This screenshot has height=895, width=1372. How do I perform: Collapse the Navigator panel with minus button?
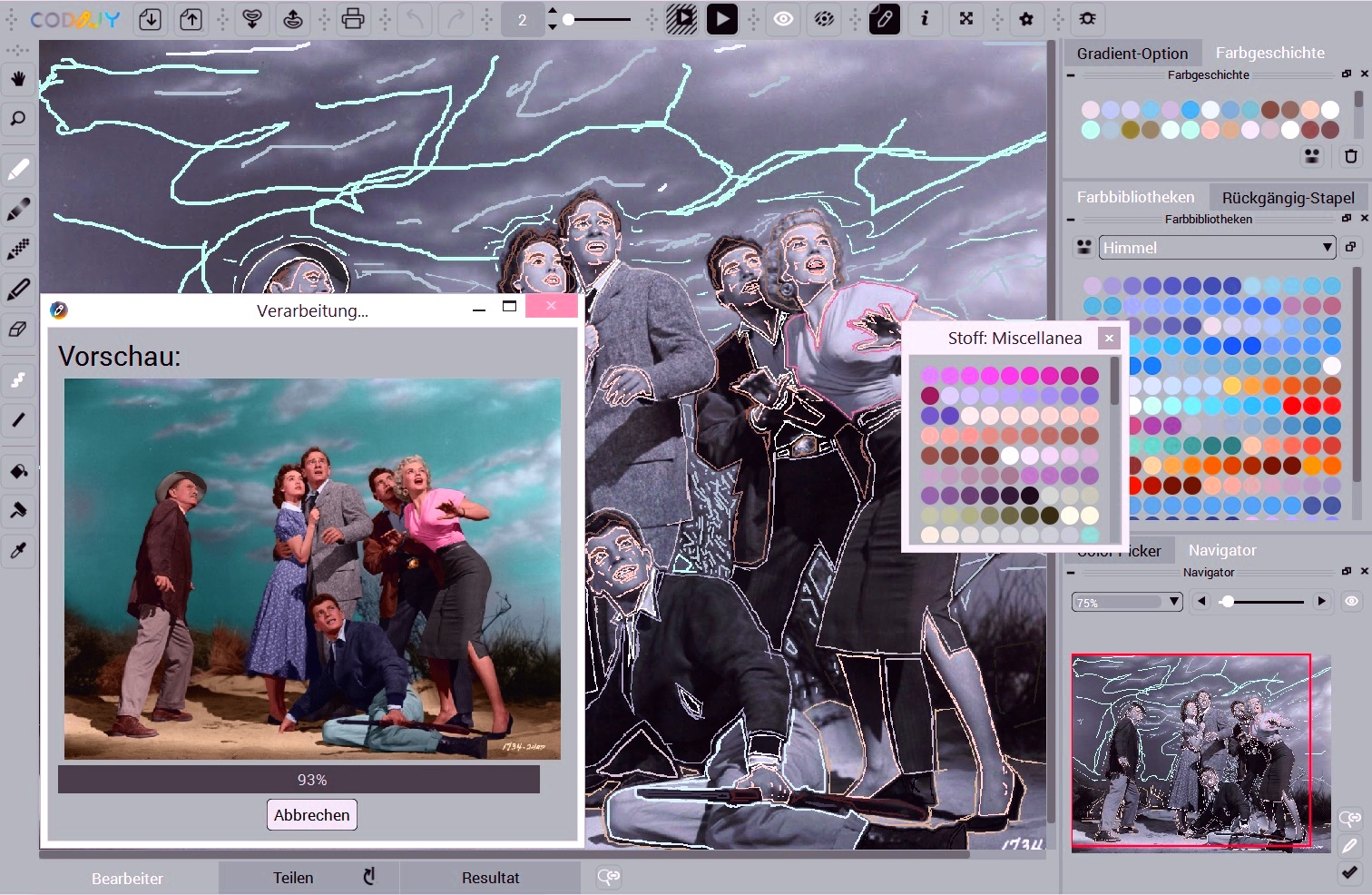coord(1071,573)
